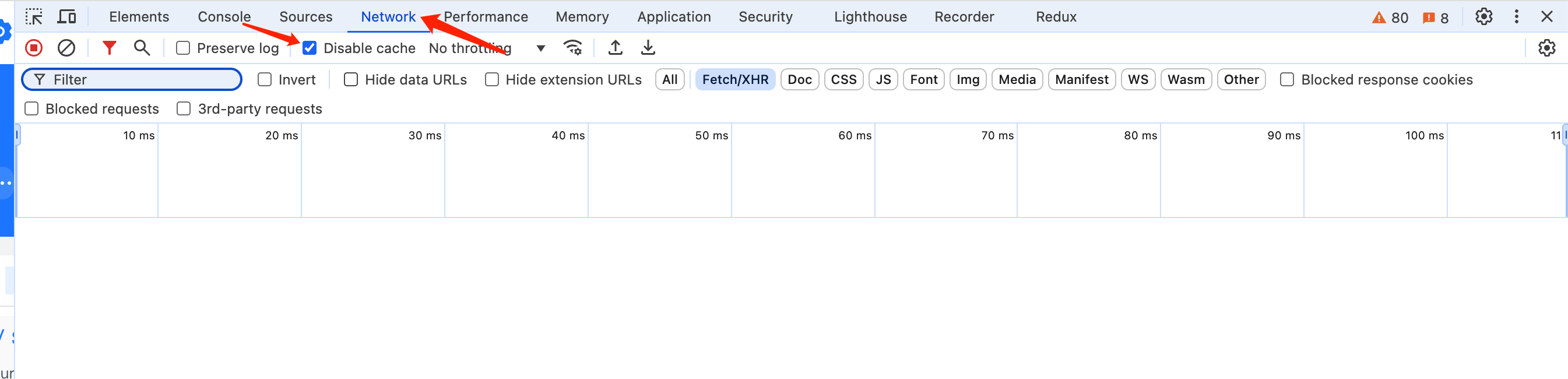Switch to the Console tab
The height and width of the screenshot is (379, 1568).
(x=224, y=16)
